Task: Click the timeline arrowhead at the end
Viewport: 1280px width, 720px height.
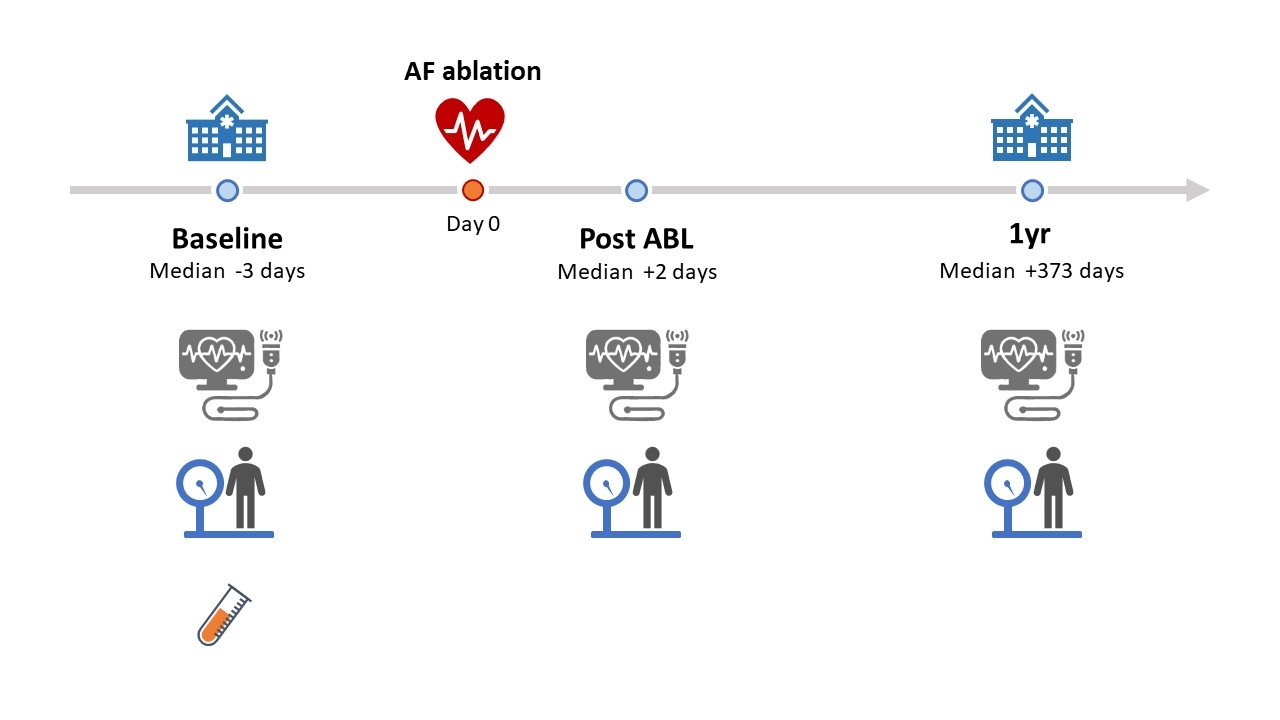Action: (x=1197, y=190)
